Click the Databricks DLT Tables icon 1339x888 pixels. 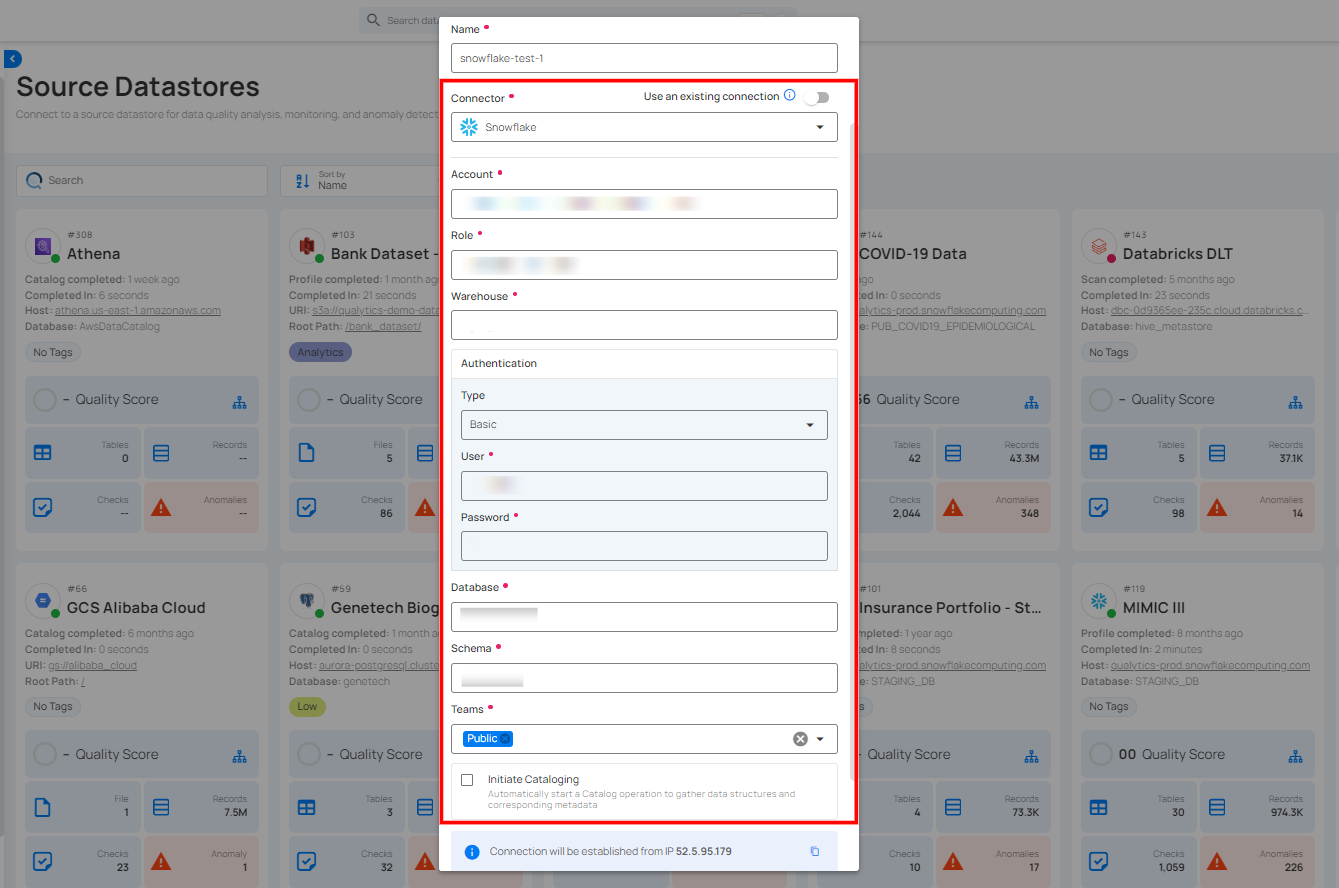coord(1098,453)
